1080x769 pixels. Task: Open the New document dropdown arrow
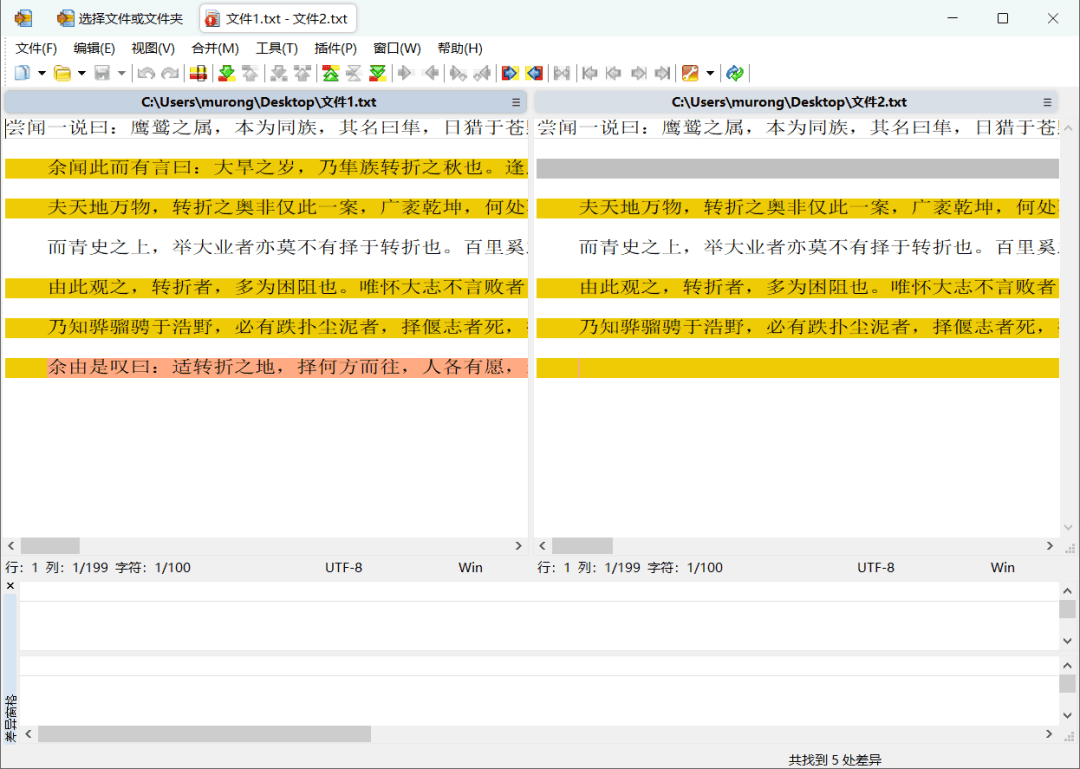click(x=41, y=72)
